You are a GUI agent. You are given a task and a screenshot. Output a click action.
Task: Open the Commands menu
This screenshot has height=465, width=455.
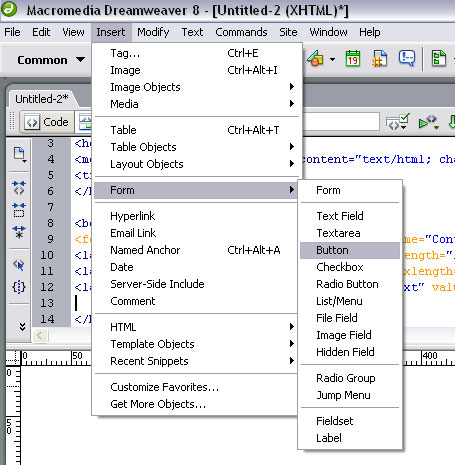coord(241,32)
